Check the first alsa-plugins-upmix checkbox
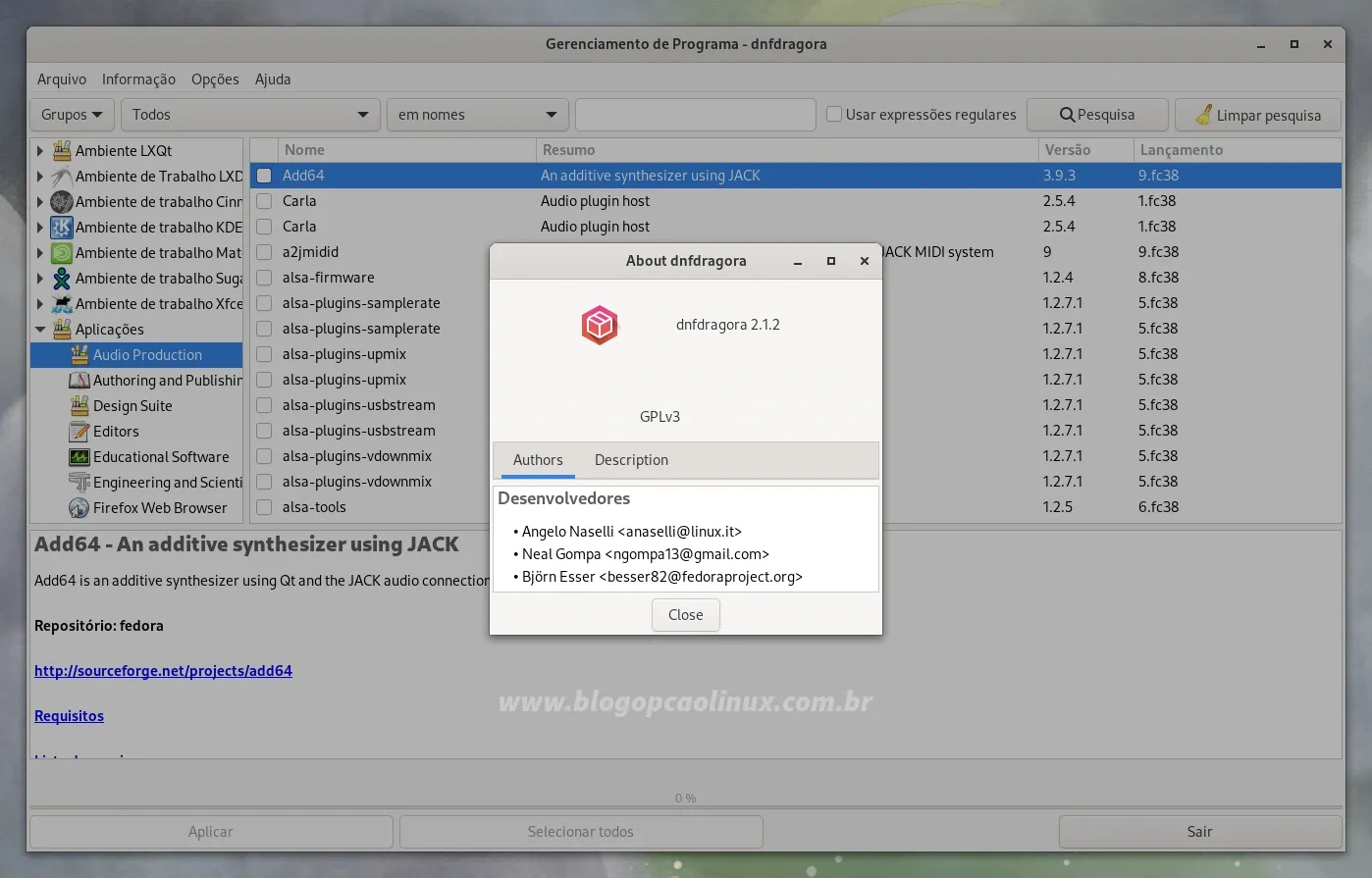Screen dimensions: 1372x878 tap(264, 354)
